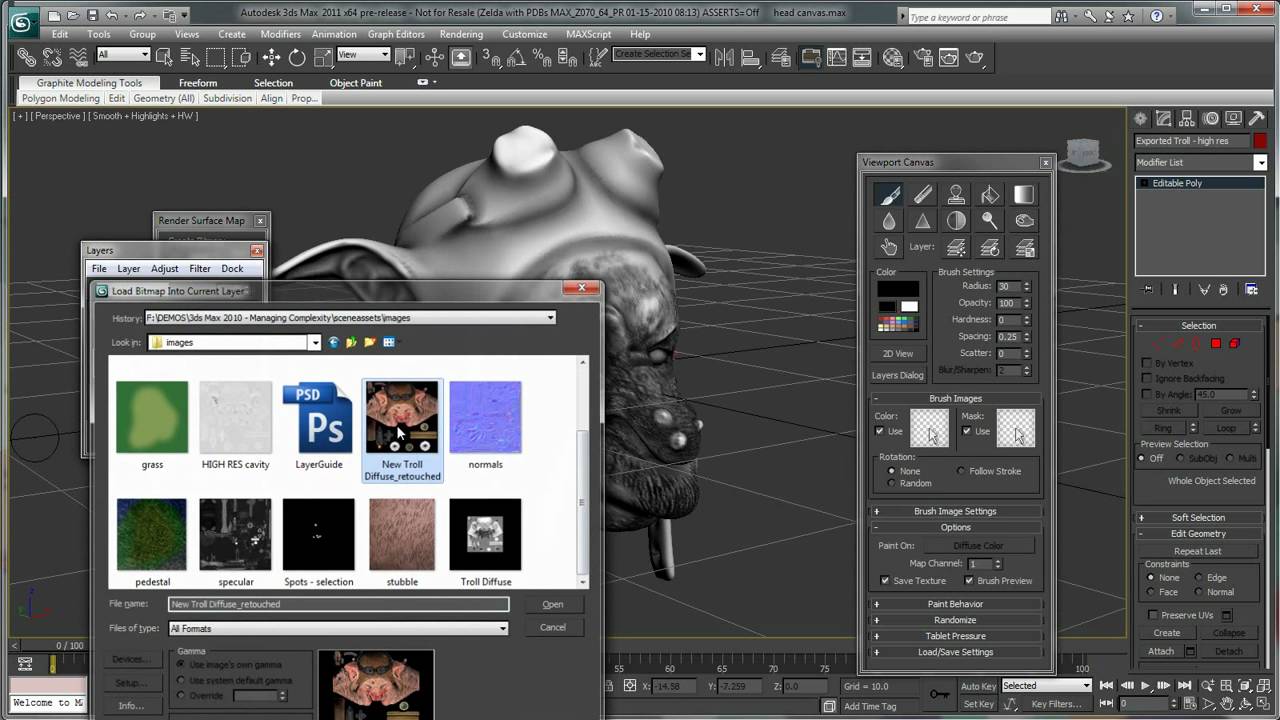The image size is (1280, 720).
Task: Click the Diffuse Color Paint On button
Action: click(978, 546)
